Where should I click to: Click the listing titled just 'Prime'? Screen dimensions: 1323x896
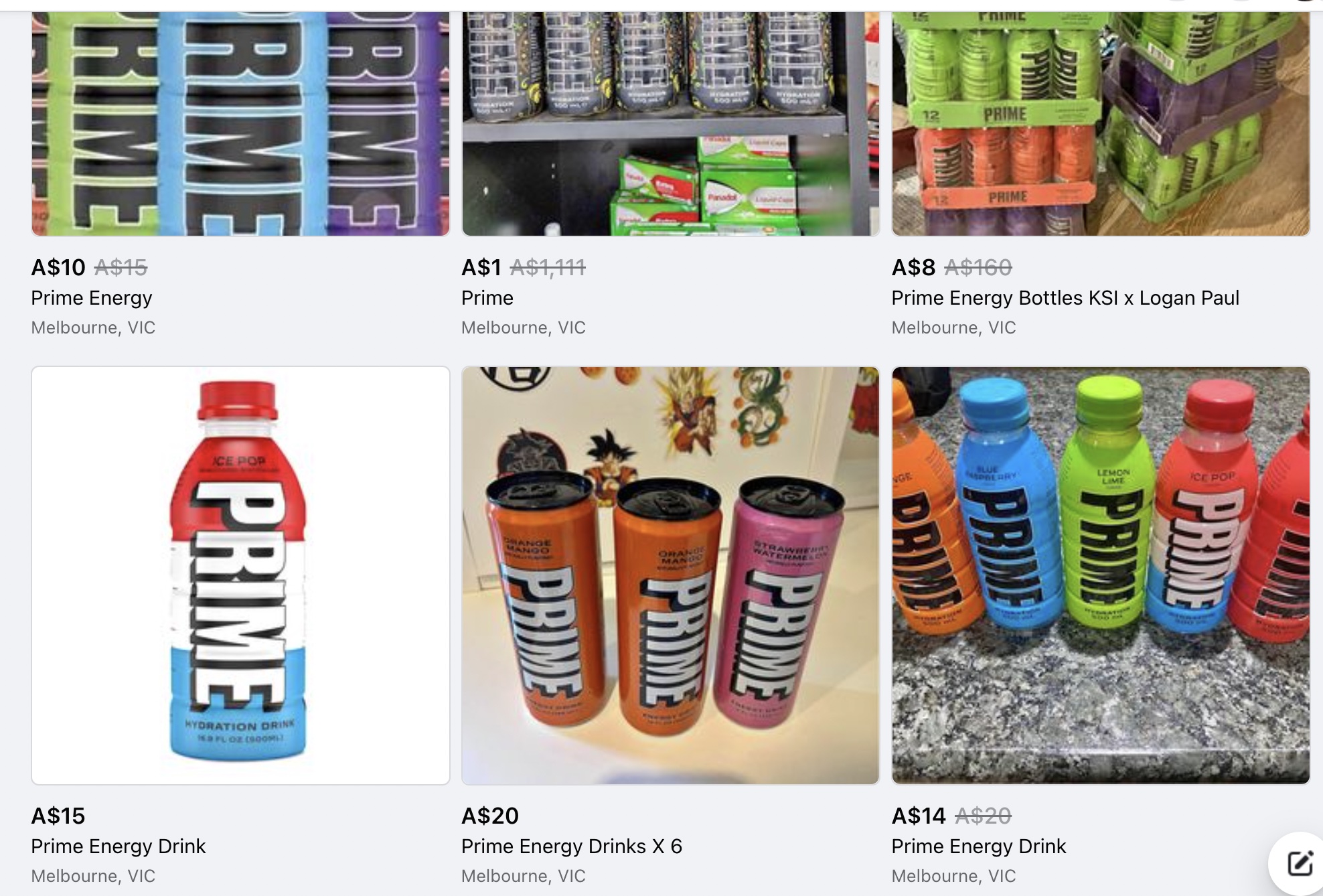[x=487, y=298]
